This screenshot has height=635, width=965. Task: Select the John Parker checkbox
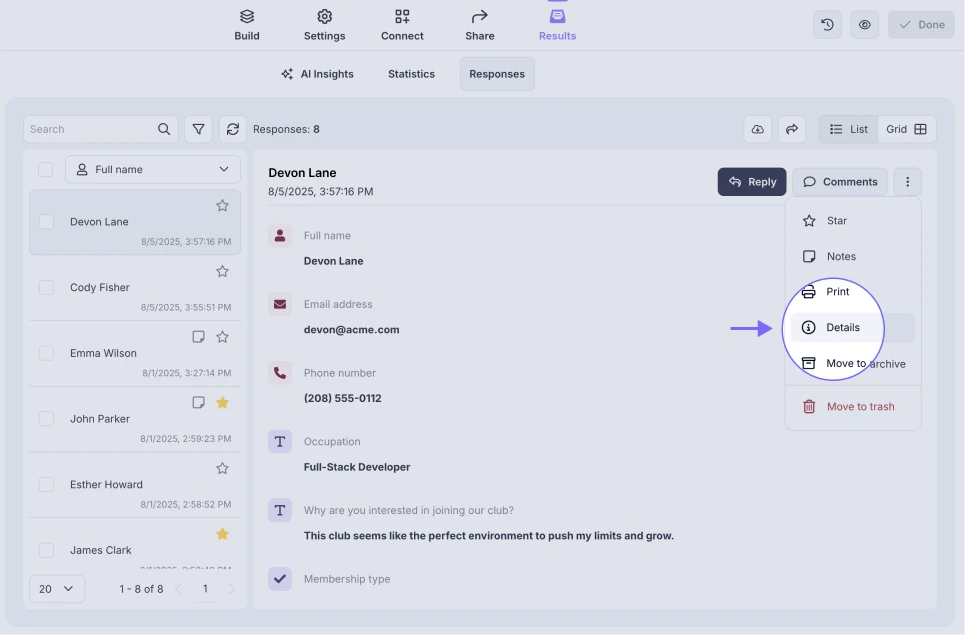(x=46, y=419)
